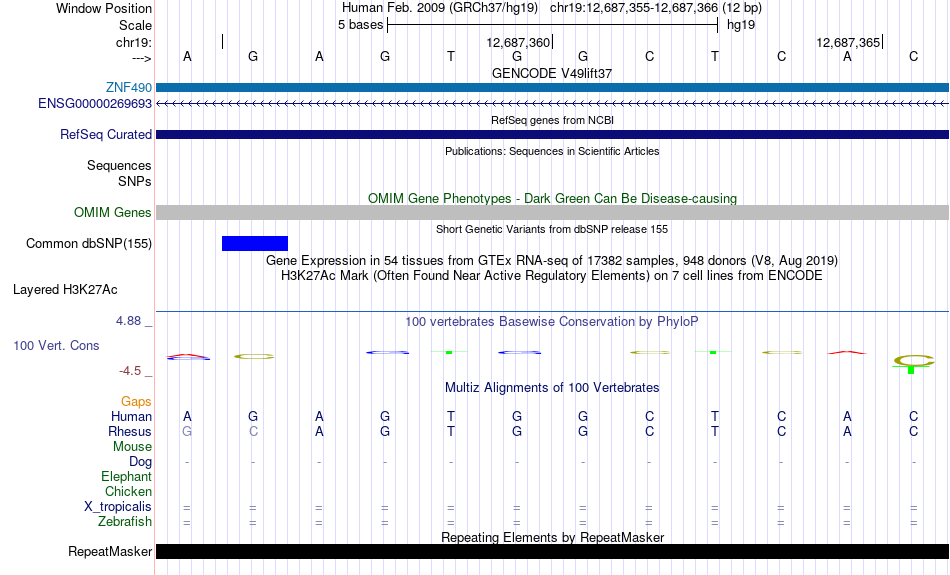Click 'Publications: Sequences in Scientific Articles' title

pos(552,151)
